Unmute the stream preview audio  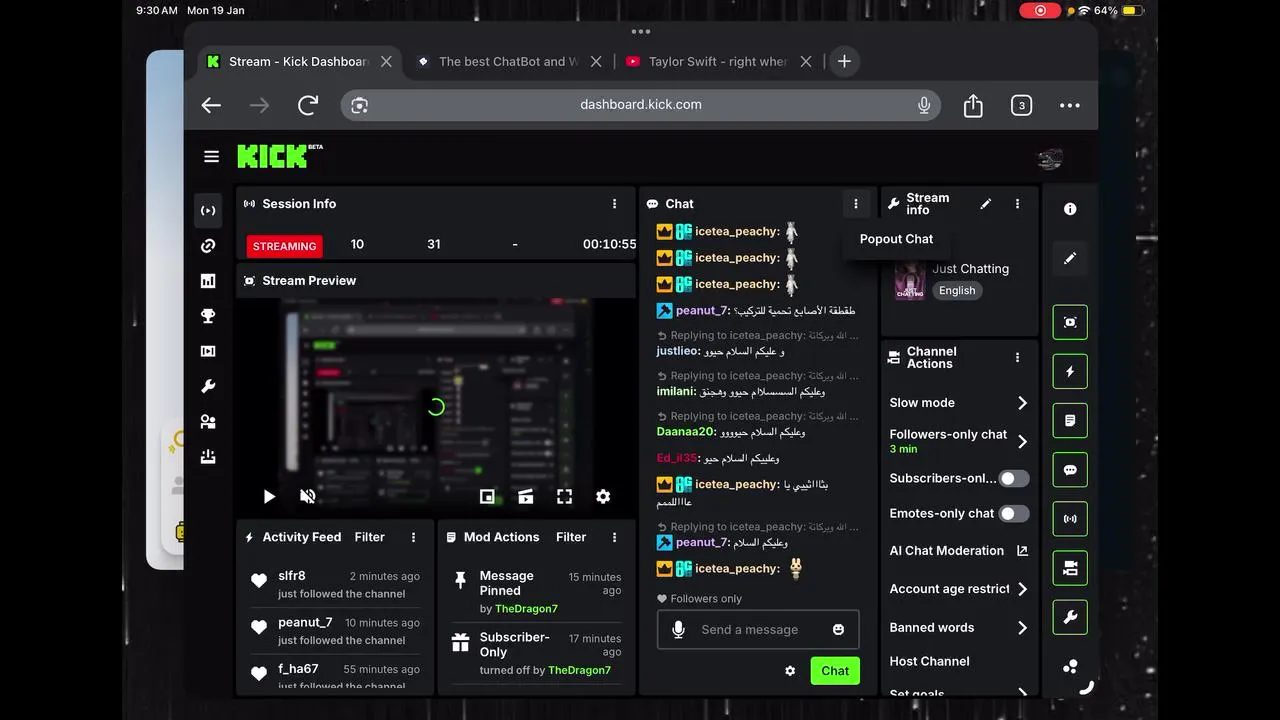tap(308, 497)
